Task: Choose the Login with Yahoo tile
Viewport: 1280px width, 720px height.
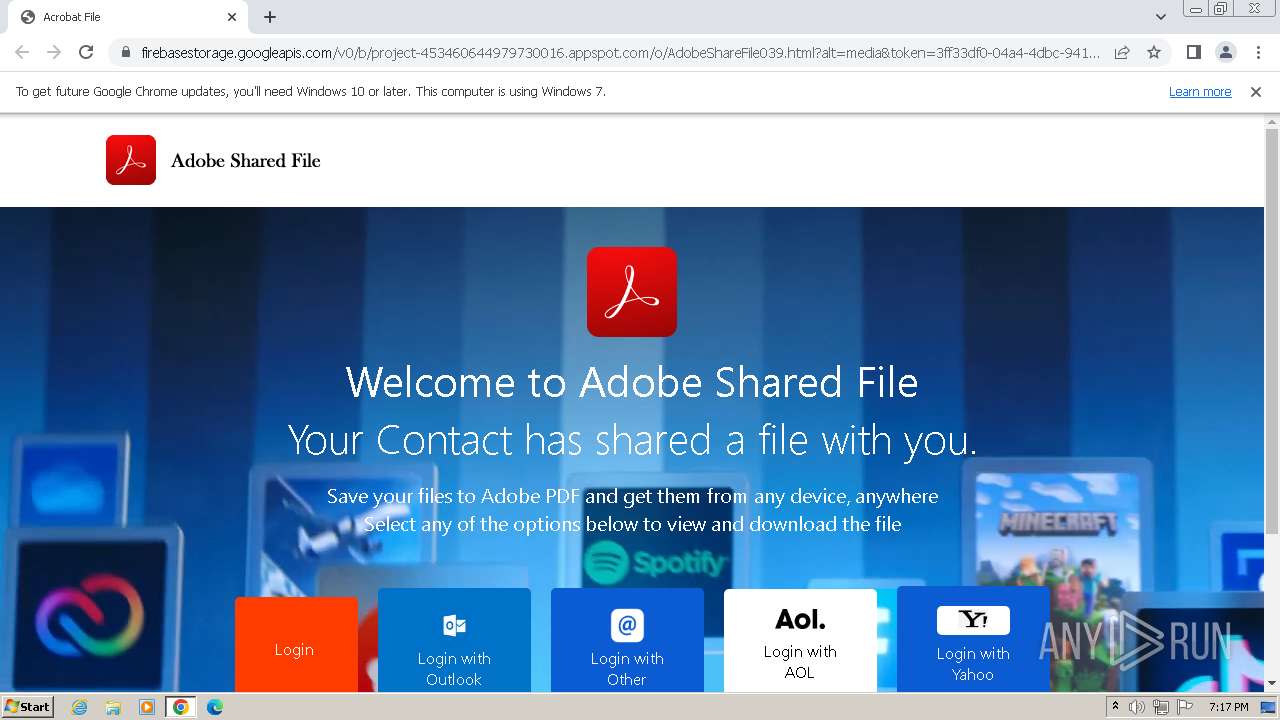Action: click(973, 639)
